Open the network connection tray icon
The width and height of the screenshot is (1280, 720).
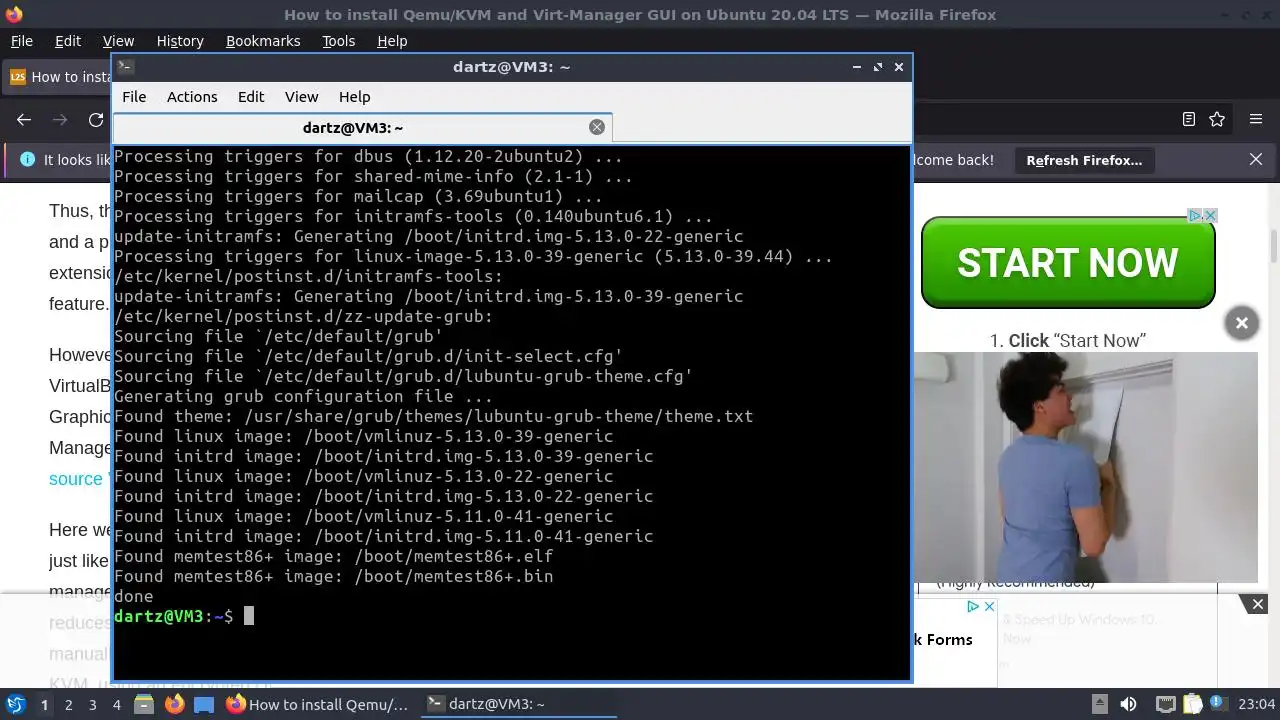click(x=1165, y=704)
